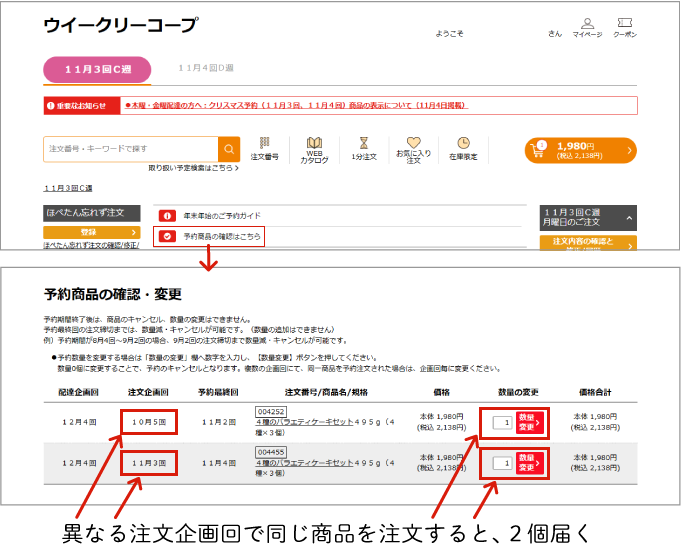Click 予約商品の確認はこちら link
The image size is (681, 549).
(222, 236)
